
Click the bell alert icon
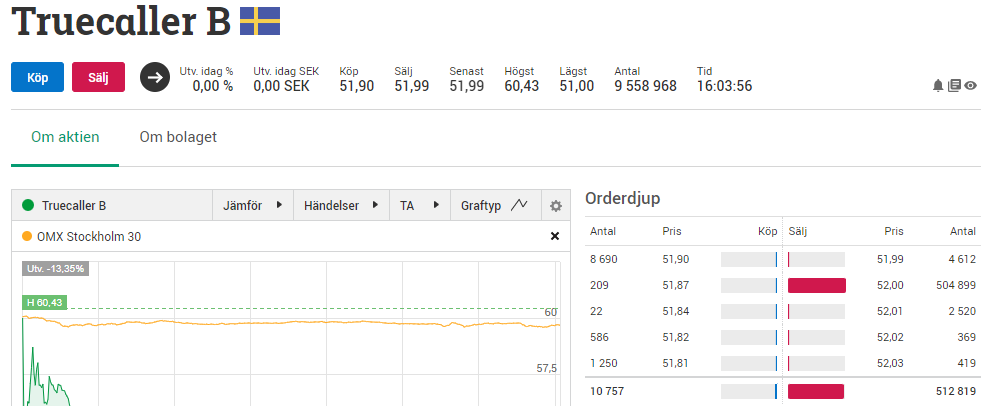tap(938, 86)
